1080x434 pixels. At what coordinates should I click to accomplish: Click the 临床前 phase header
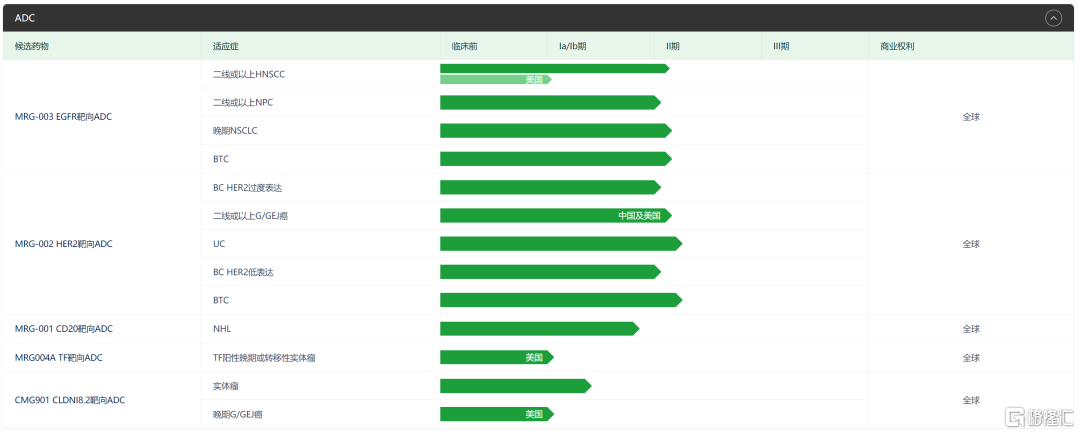[464, 46]
